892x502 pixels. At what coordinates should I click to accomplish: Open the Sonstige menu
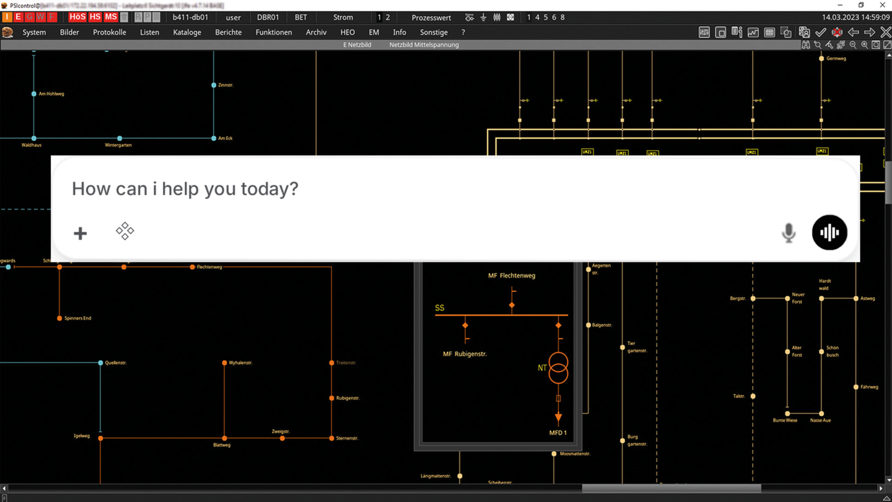point(433,32)
